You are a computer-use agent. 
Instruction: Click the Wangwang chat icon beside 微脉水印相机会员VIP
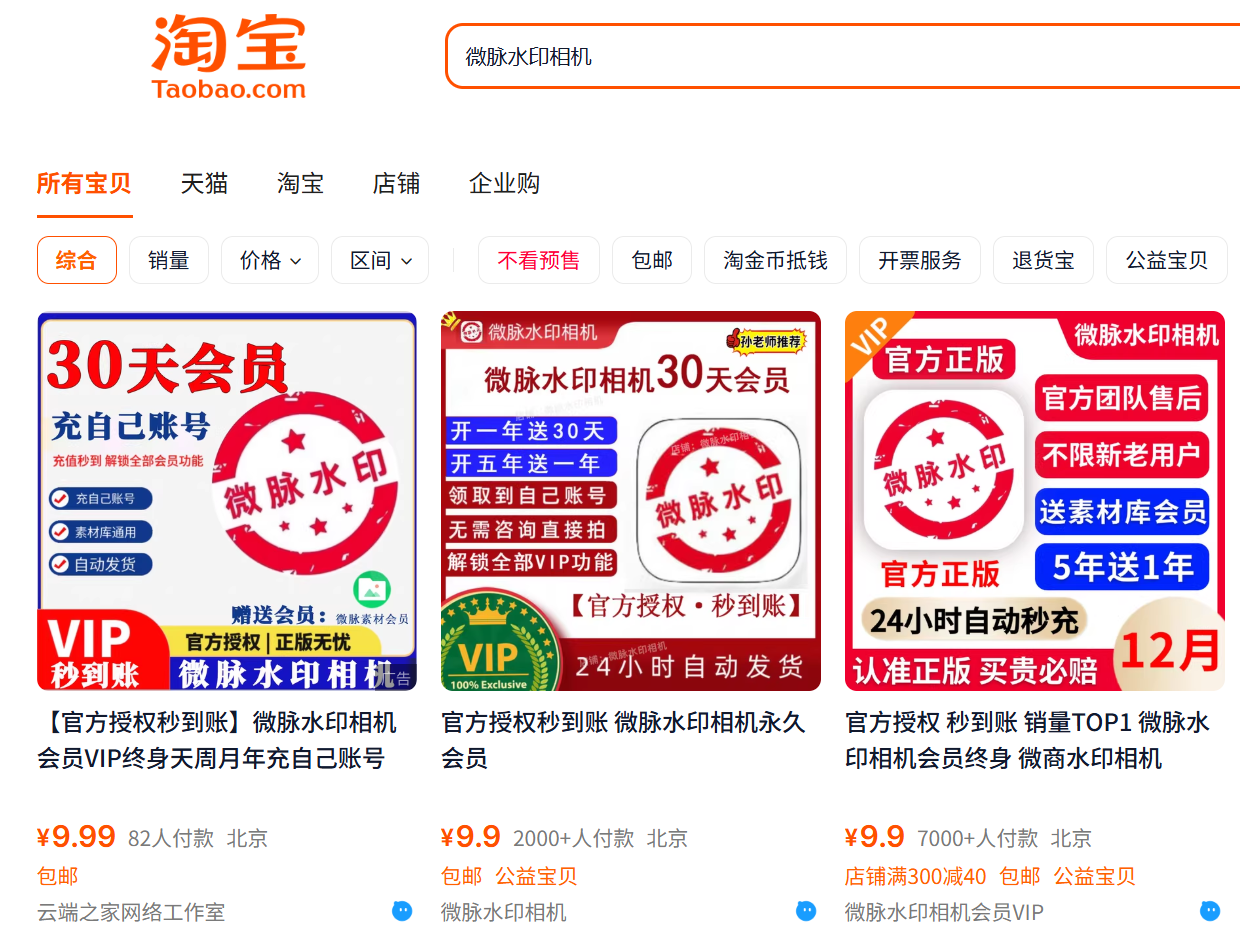point(1210,910)
